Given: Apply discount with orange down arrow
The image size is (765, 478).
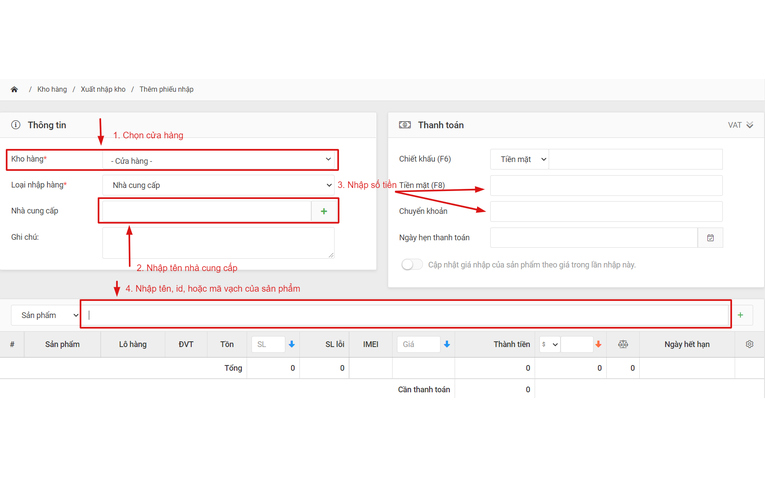Looking at the screenshot, I should pyautogui.click(x=598, y=344).
